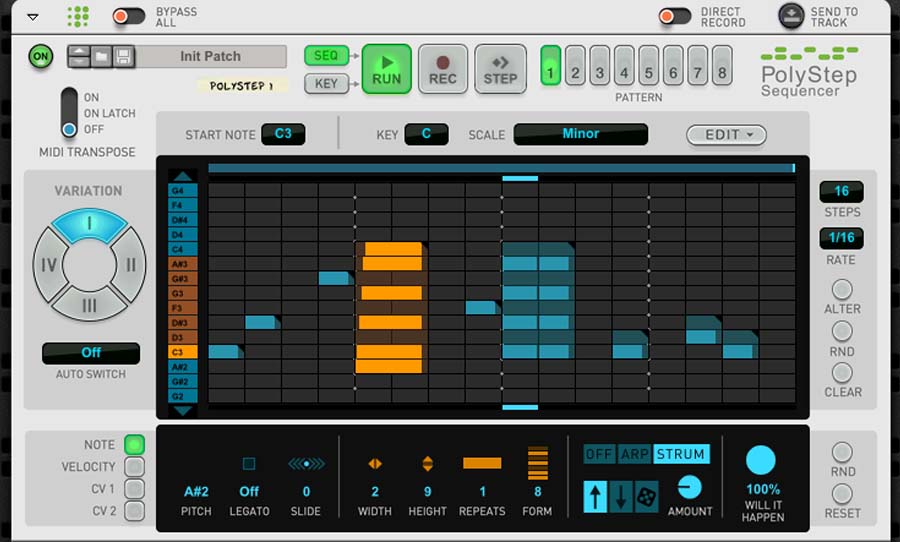Select pattern 5

click(x=649, y=66)
